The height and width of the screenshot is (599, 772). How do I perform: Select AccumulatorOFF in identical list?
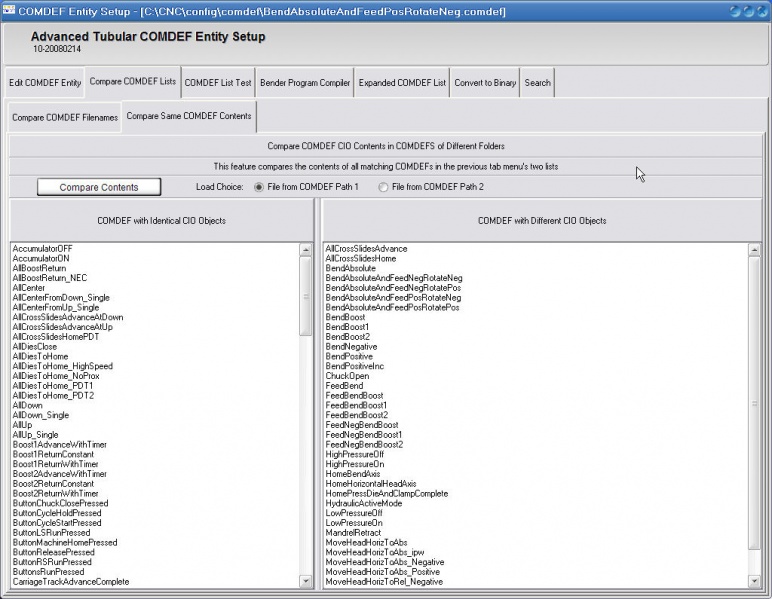pos(42,248)
